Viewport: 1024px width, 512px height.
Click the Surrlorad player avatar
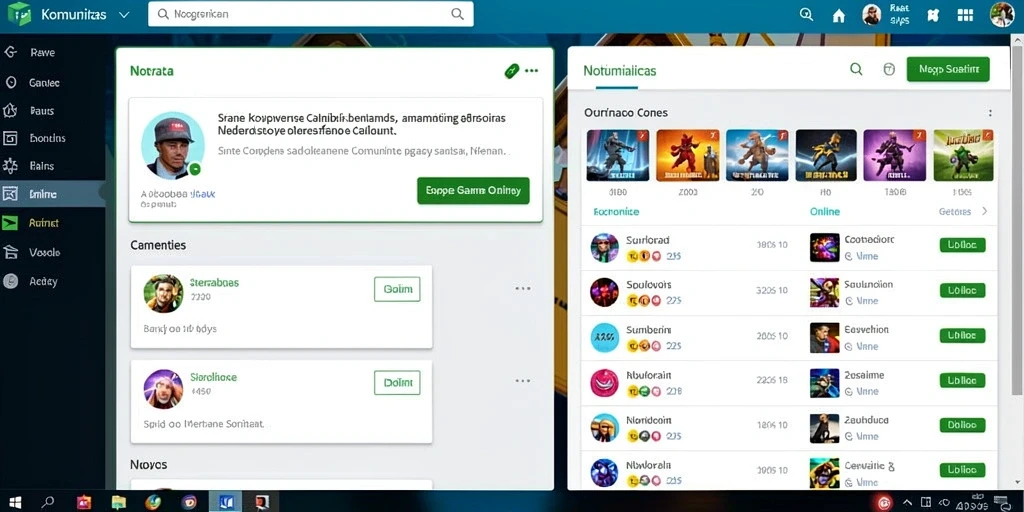click(604, 248)
